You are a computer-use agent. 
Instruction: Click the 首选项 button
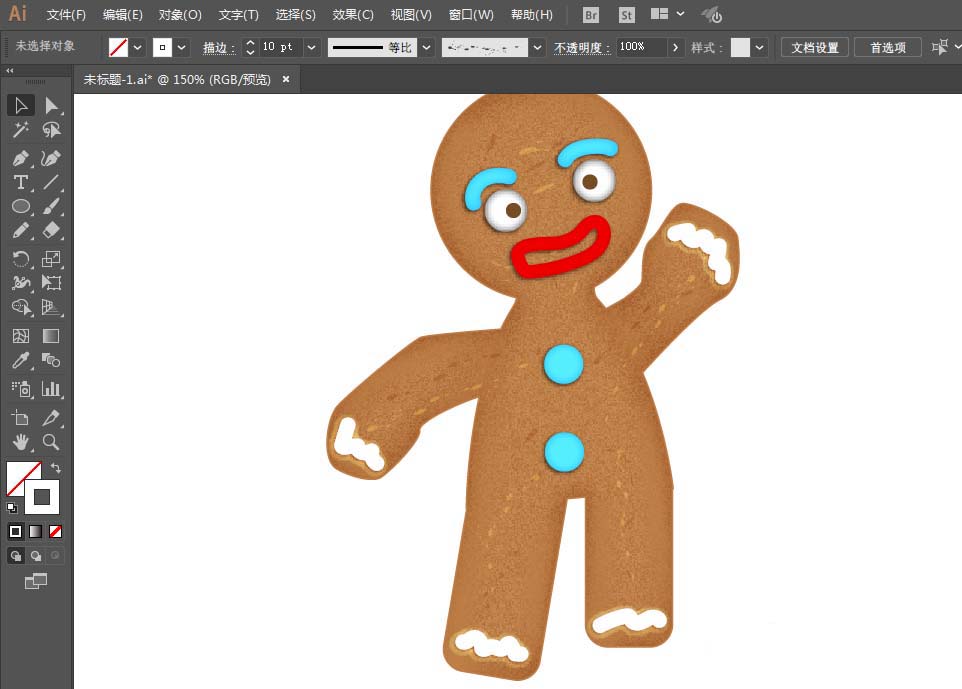click(888, 47)
